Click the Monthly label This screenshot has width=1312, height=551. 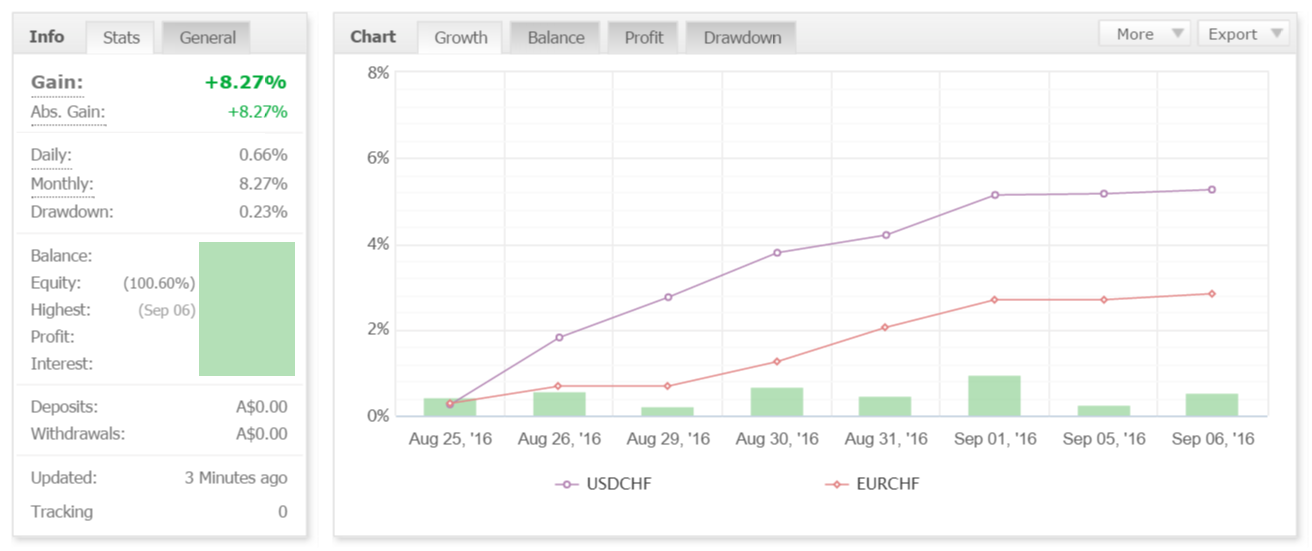tap(62, 184)
